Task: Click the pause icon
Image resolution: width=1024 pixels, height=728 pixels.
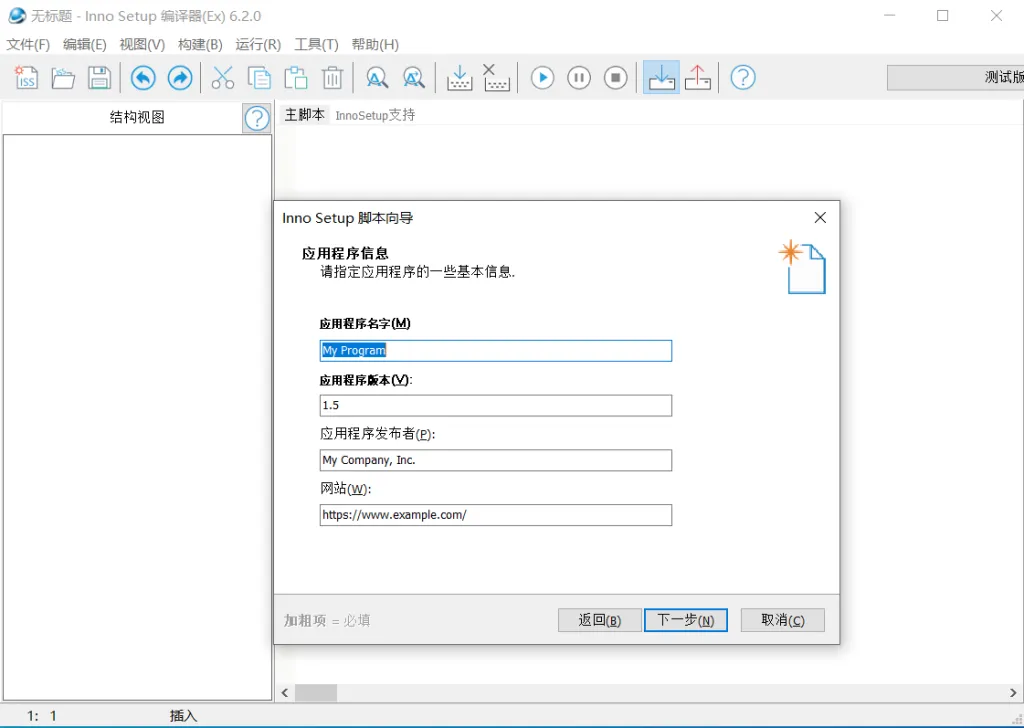Action: (579, 78)
